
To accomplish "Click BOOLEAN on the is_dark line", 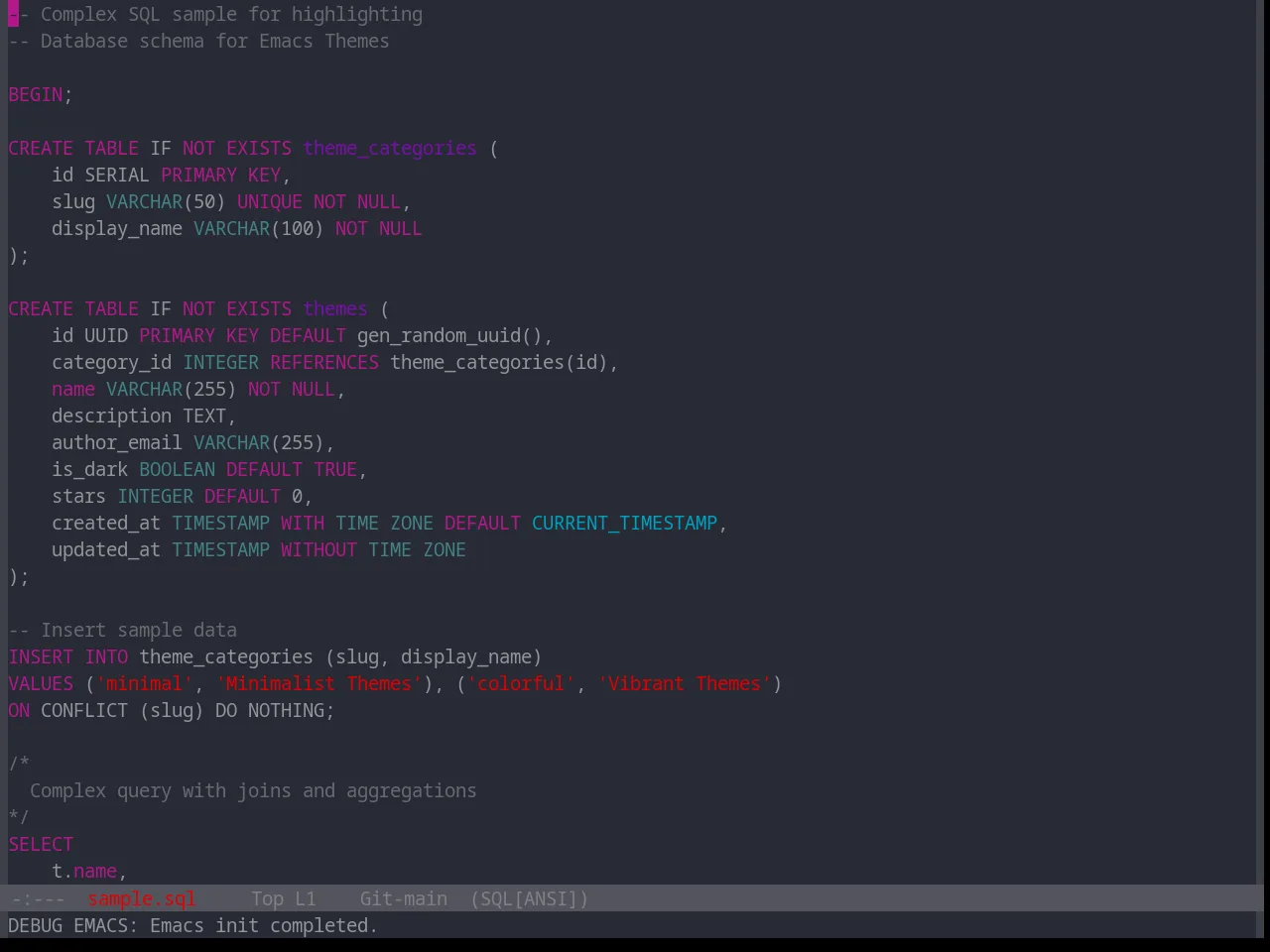I will tap(177, 469).
